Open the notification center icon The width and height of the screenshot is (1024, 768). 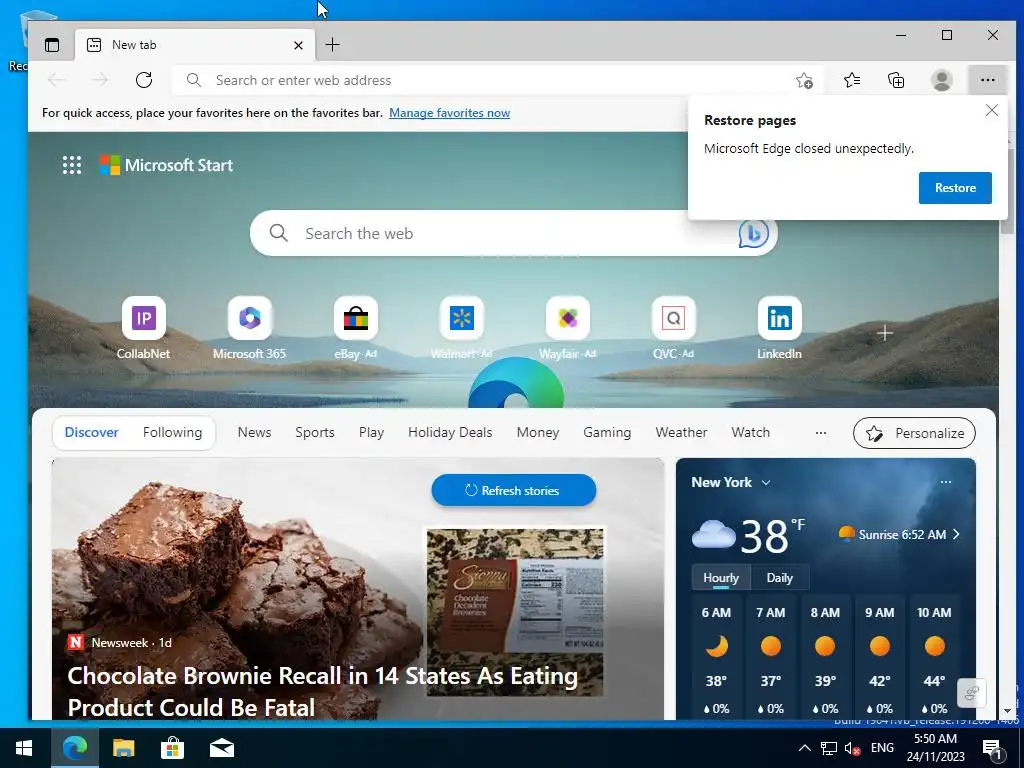click(993, 750)
